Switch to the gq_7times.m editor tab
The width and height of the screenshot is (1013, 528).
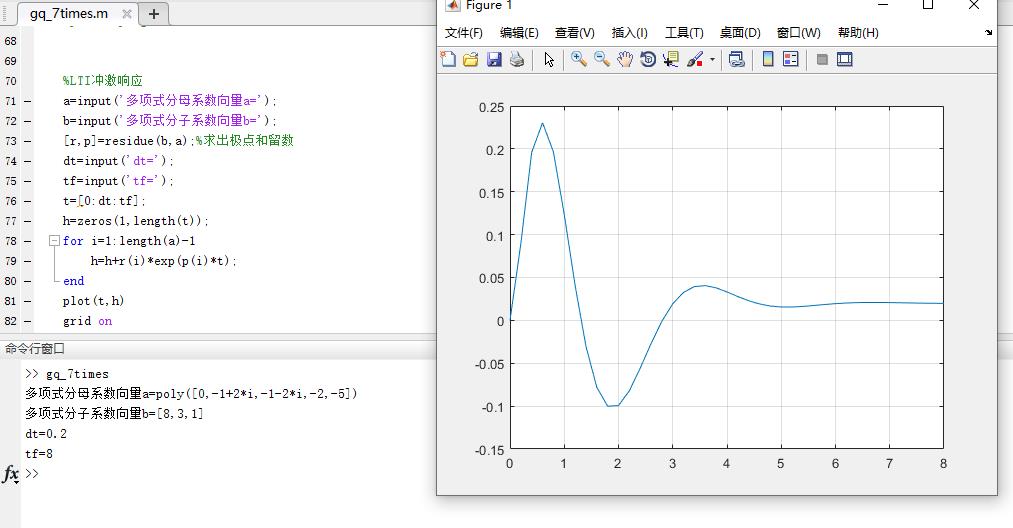[68, 14]
